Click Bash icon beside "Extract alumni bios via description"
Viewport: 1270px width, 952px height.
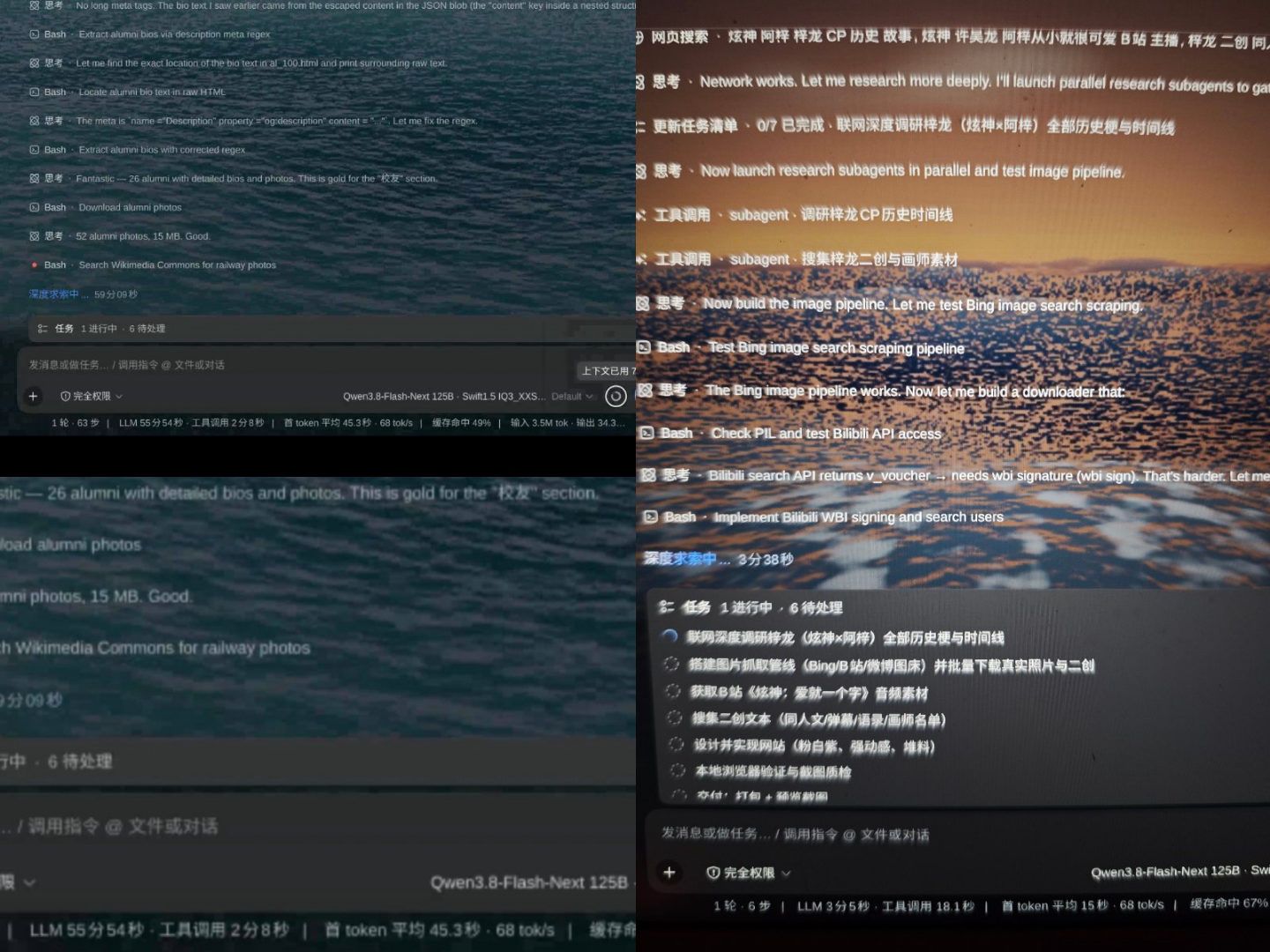34,34
